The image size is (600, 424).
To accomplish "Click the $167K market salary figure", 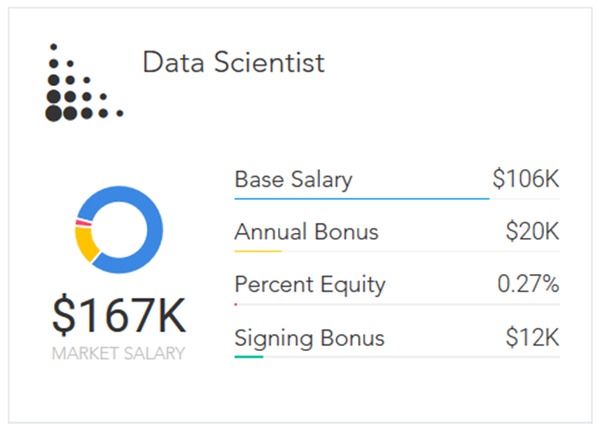I will tap(119, 315).
